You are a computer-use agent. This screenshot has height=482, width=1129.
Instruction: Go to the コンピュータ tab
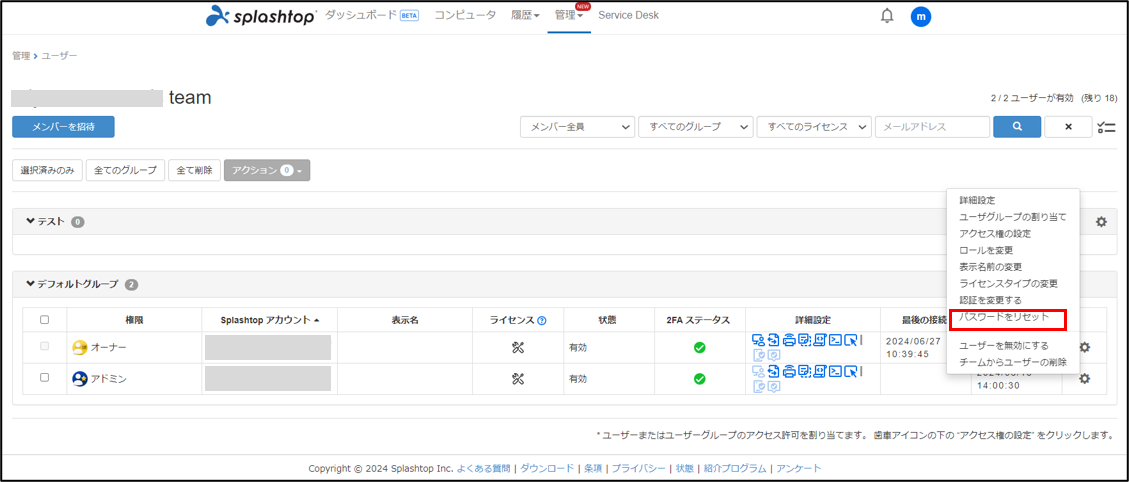tap(465, 15)
